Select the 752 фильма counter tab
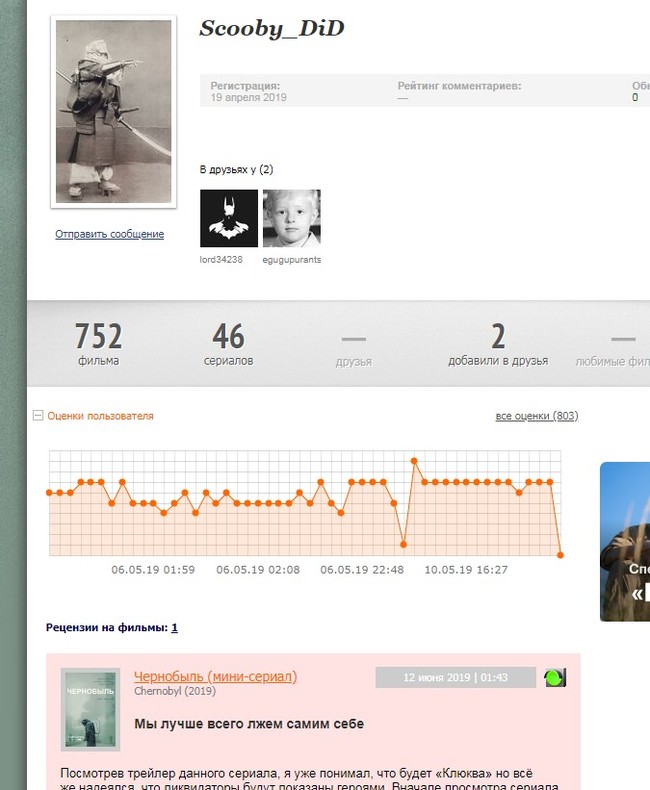This screenshot has height=790, width=650. [98, 344]
